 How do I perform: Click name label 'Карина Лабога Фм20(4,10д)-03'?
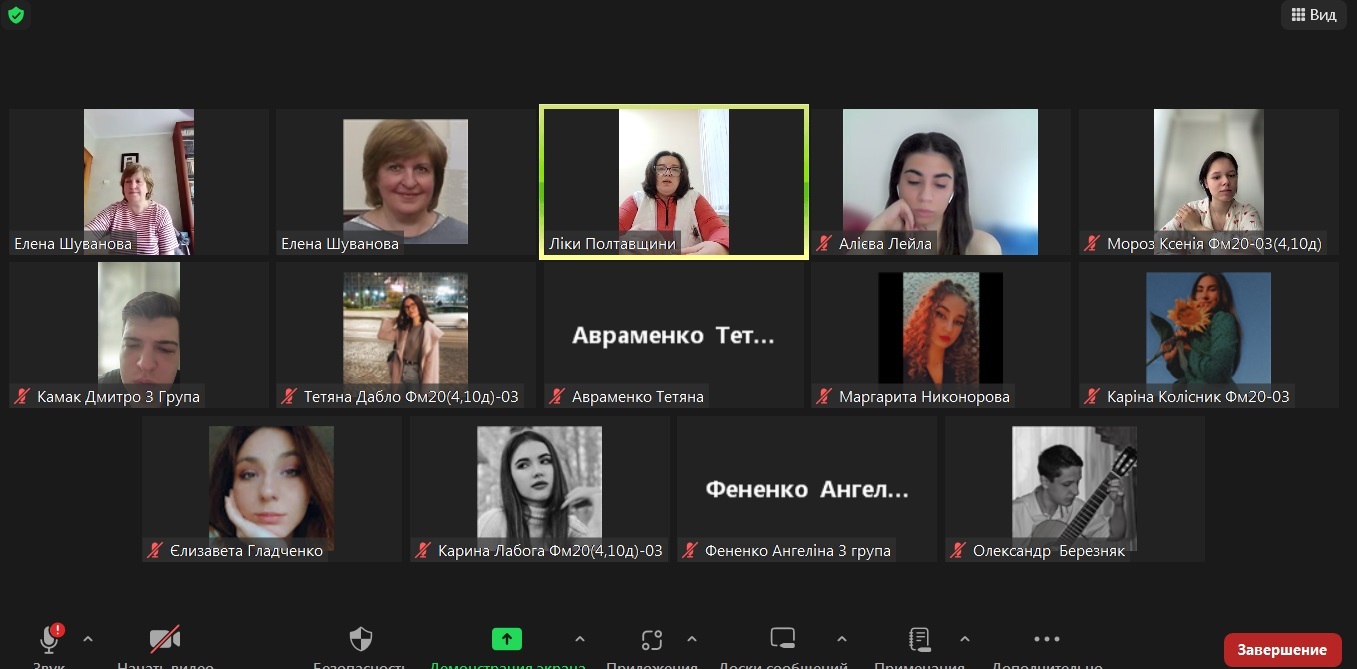(550, 551)
